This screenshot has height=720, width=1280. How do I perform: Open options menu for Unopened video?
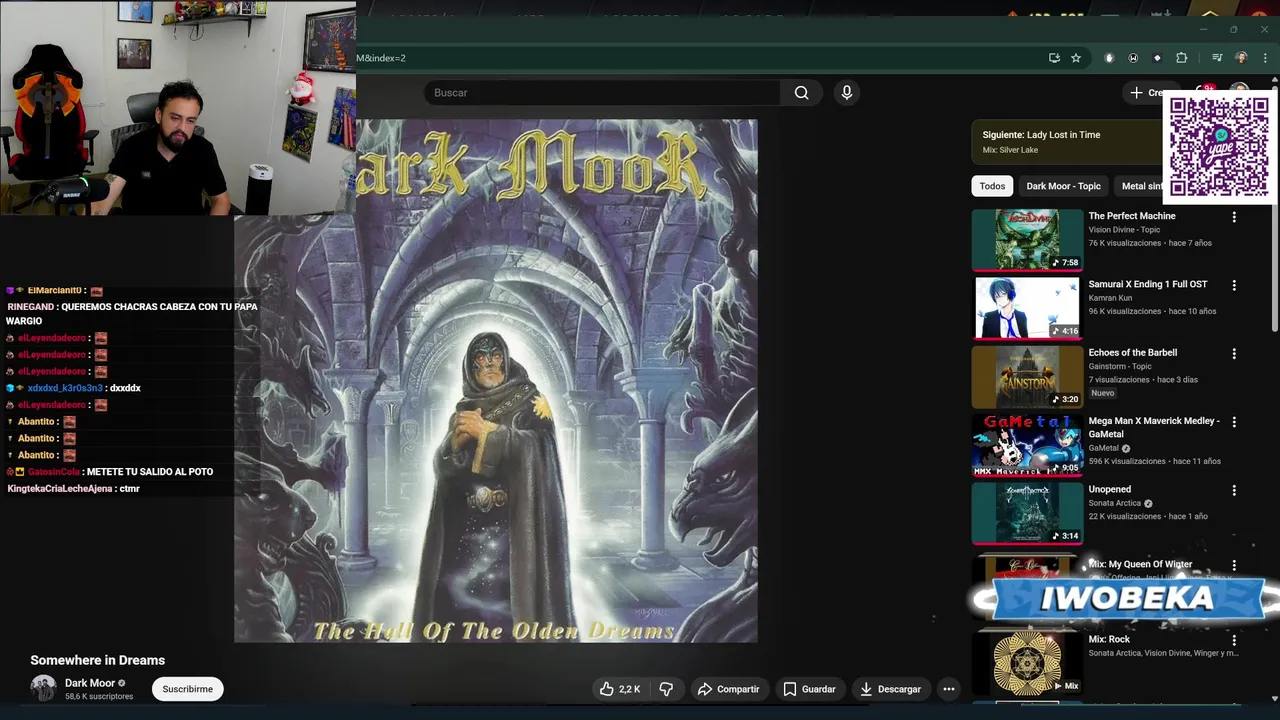[x=1234, y=491]
